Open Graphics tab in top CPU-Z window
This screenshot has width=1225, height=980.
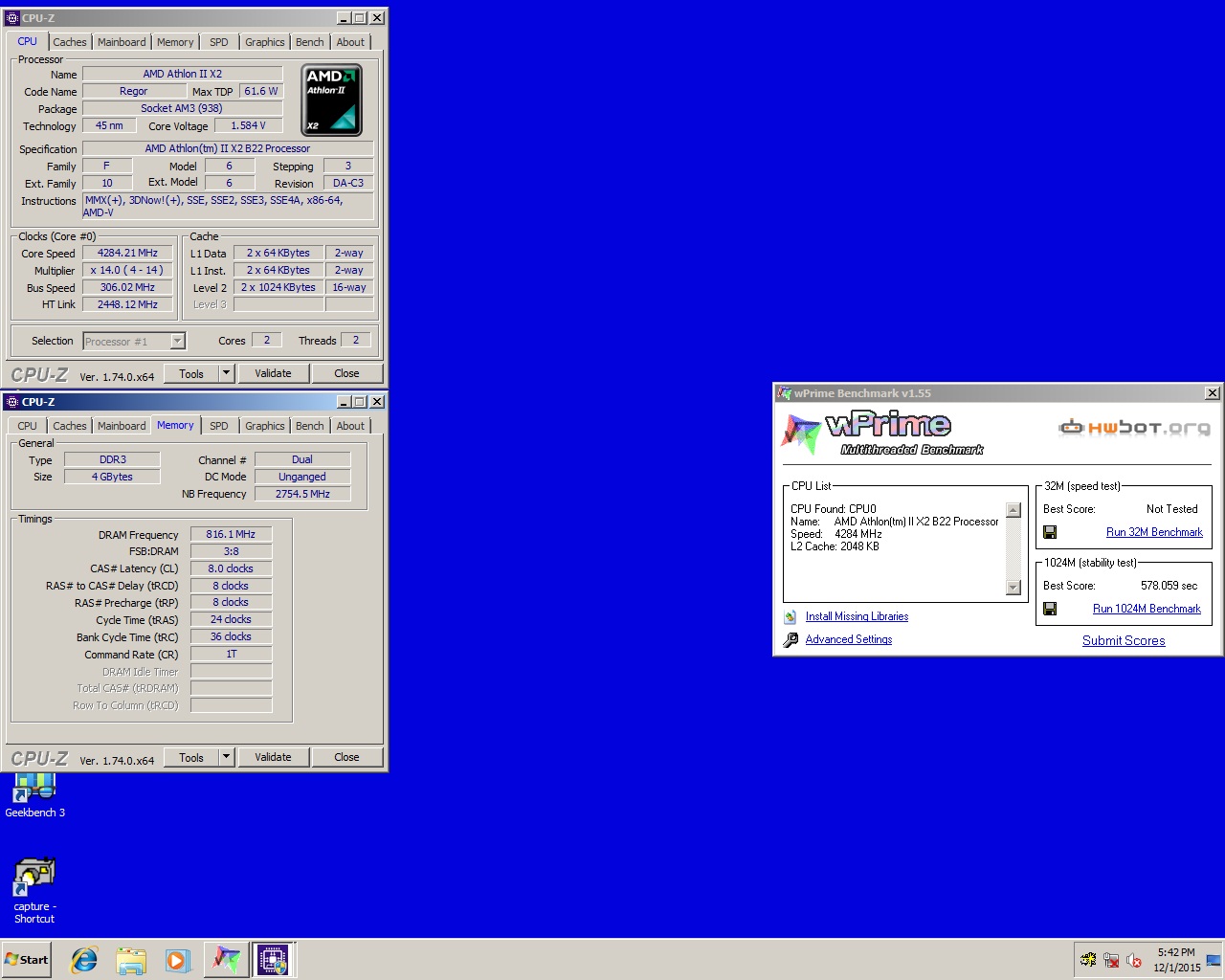coord(265,42)
